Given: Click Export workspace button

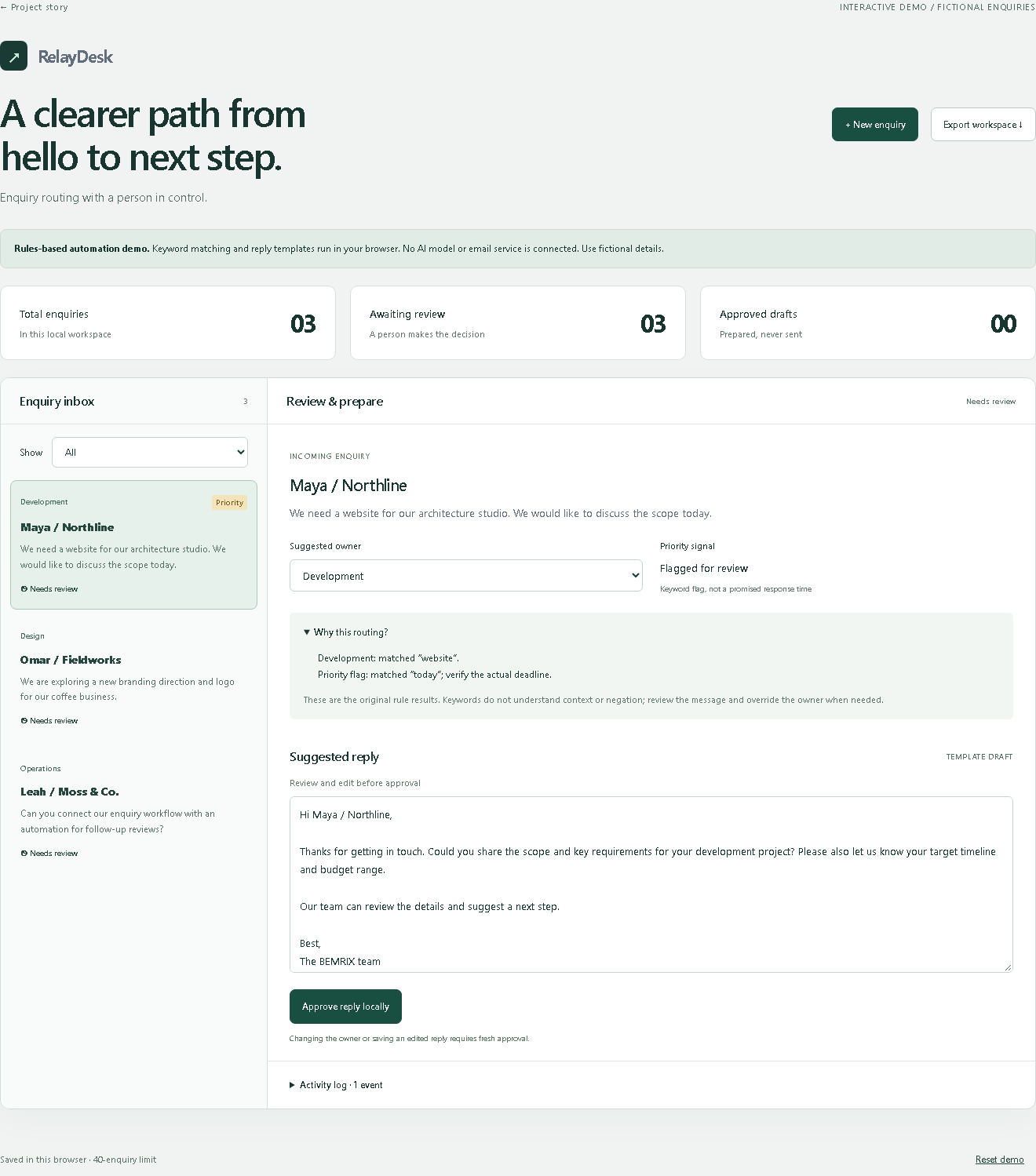Looking at the screenshot, I should coord(983,125).
